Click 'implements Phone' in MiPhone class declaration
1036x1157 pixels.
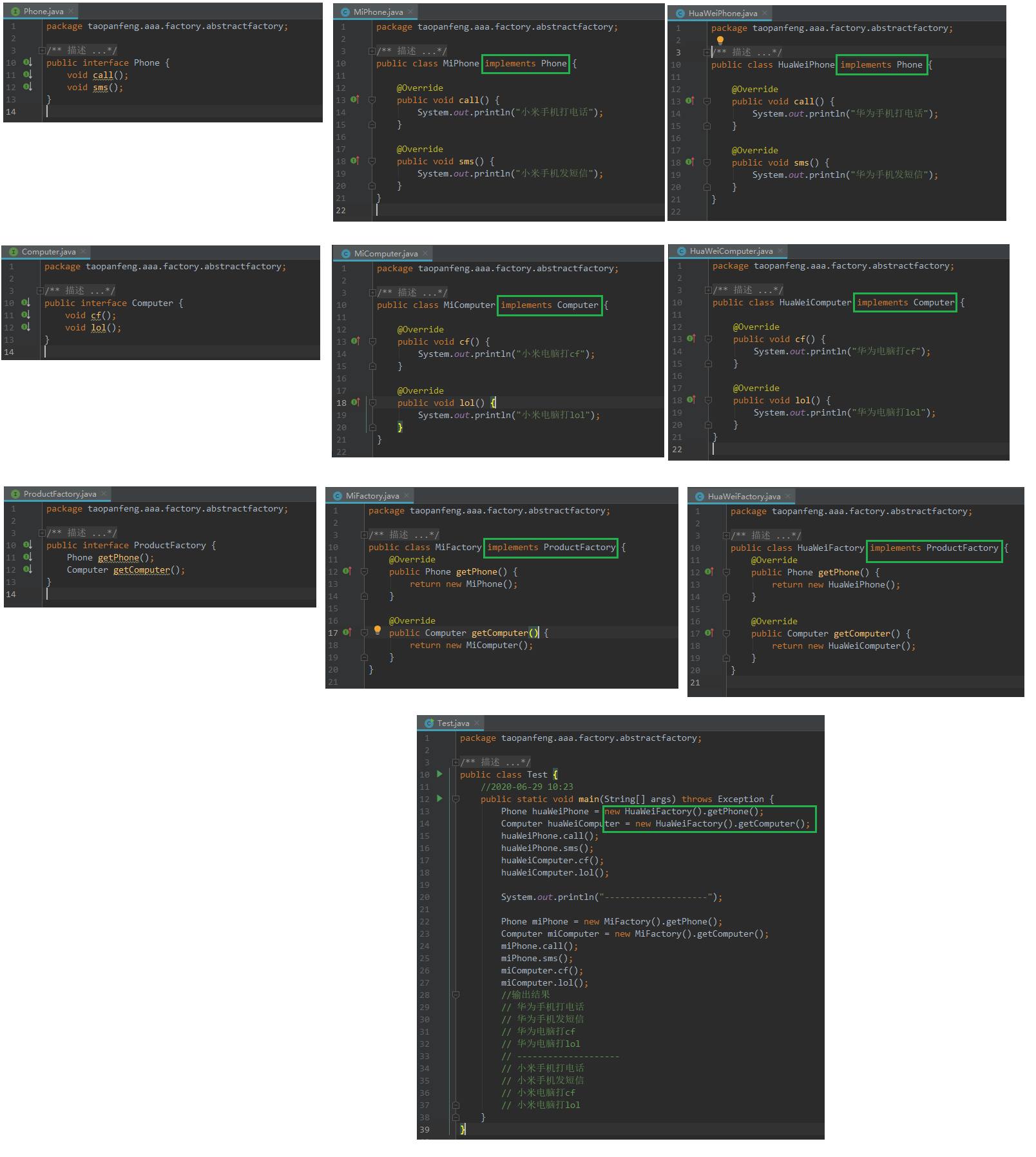point(526,64)
